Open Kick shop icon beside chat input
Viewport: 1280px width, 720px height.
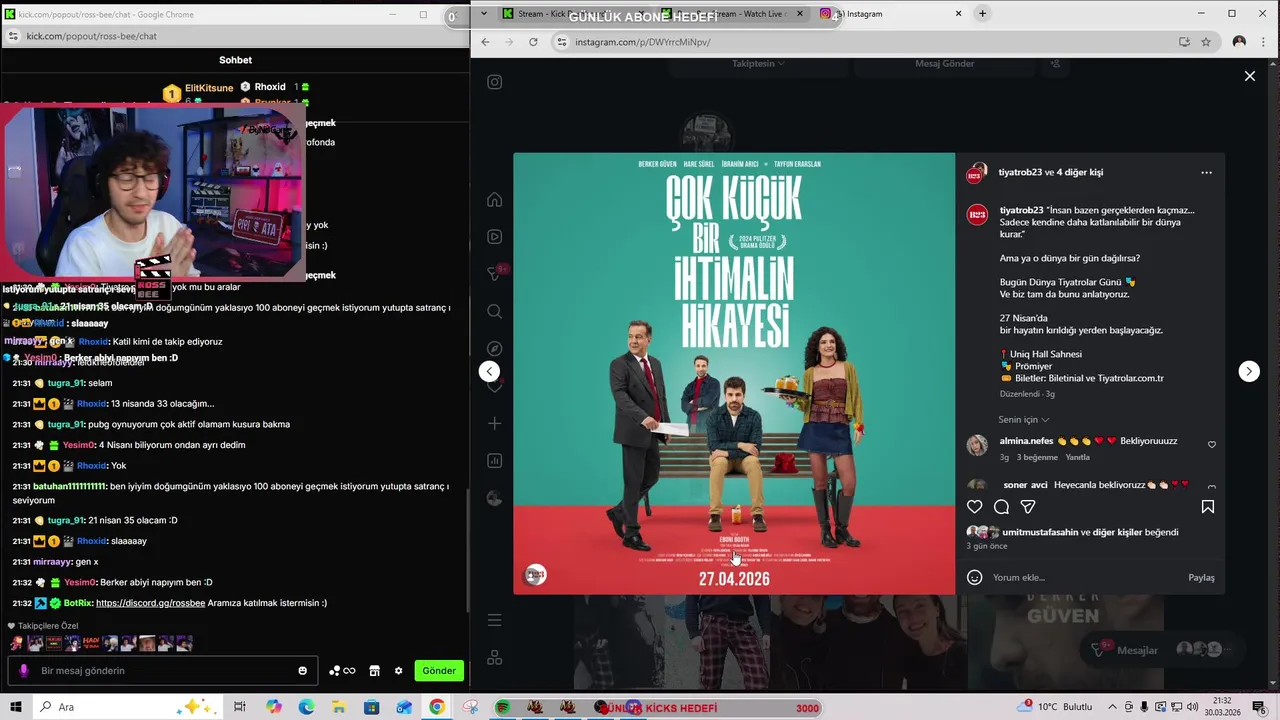[374, 671]
